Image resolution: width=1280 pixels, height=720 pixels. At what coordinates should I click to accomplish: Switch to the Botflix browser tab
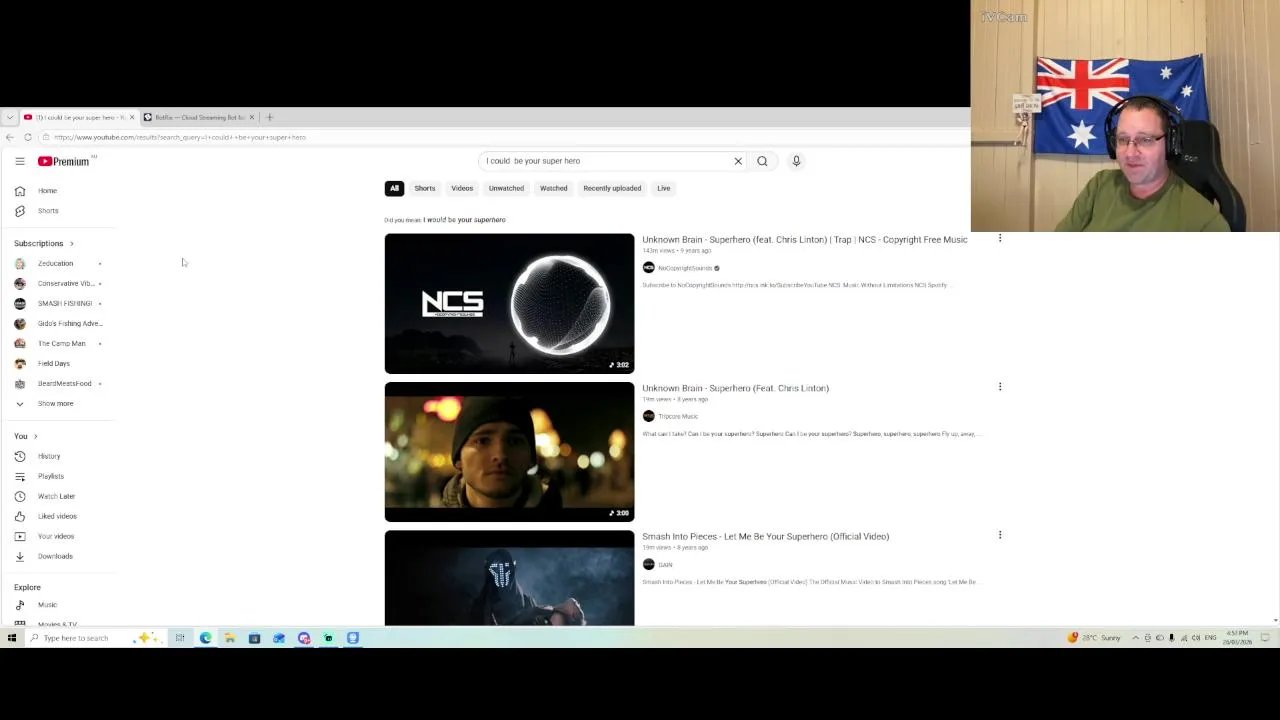coord(198,117)
